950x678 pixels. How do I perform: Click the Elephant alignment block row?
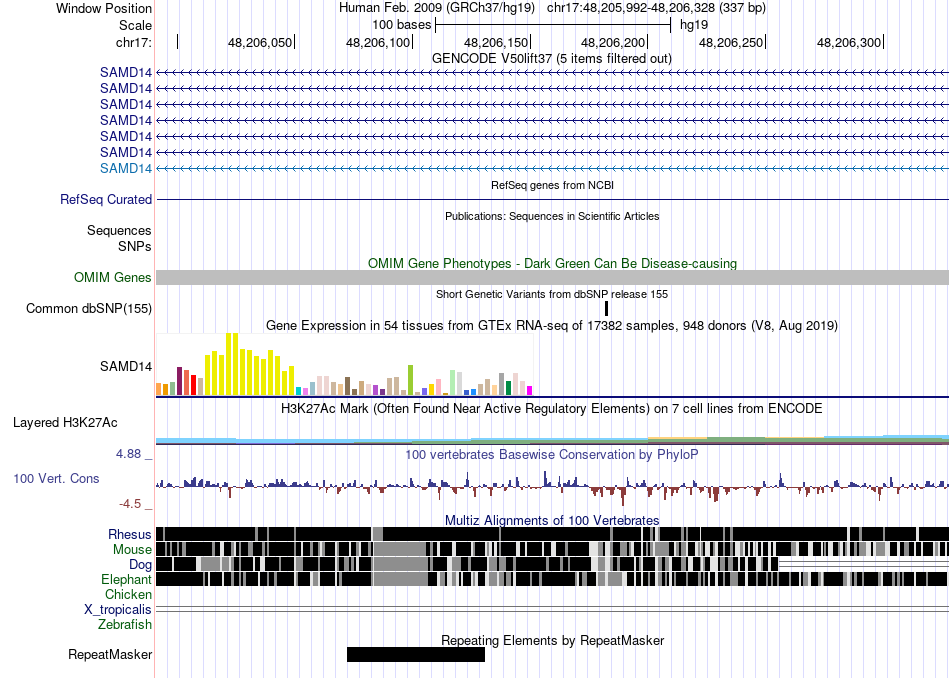[553, 579]
